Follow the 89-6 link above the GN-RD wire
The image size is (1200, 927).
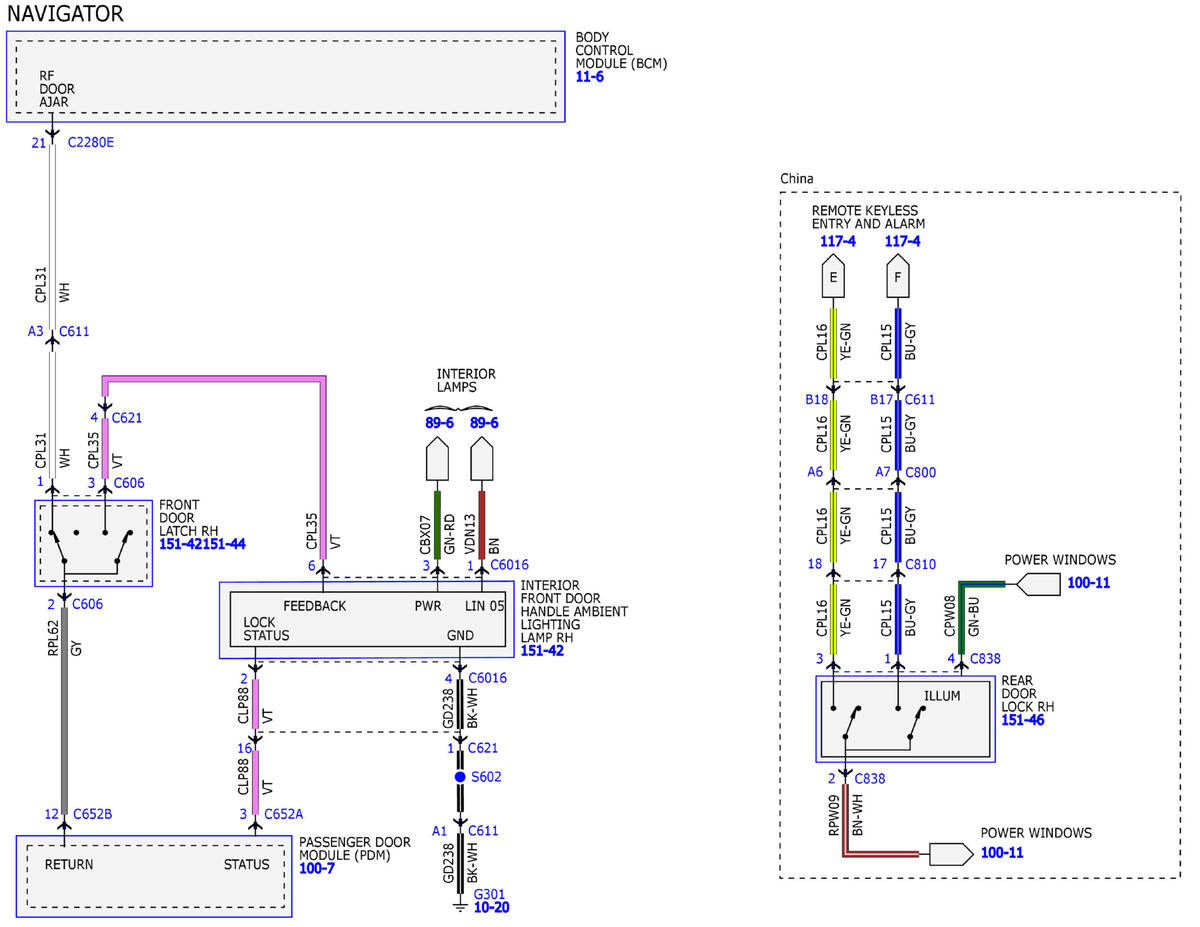click(442, 423)
